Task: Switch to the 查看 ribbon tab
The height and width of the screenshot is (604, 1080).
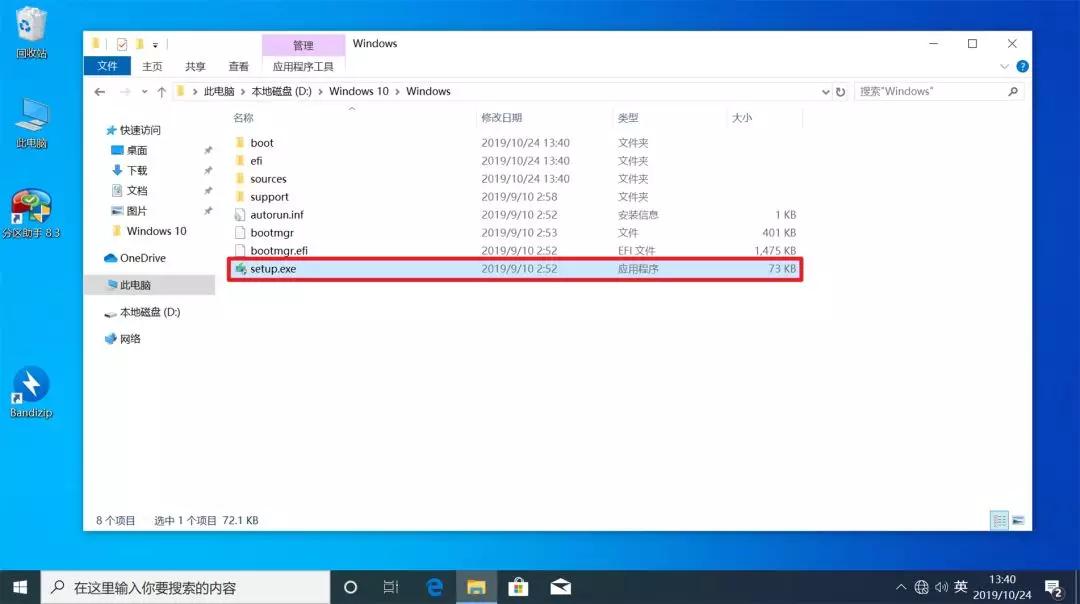Action: (237, 66)
